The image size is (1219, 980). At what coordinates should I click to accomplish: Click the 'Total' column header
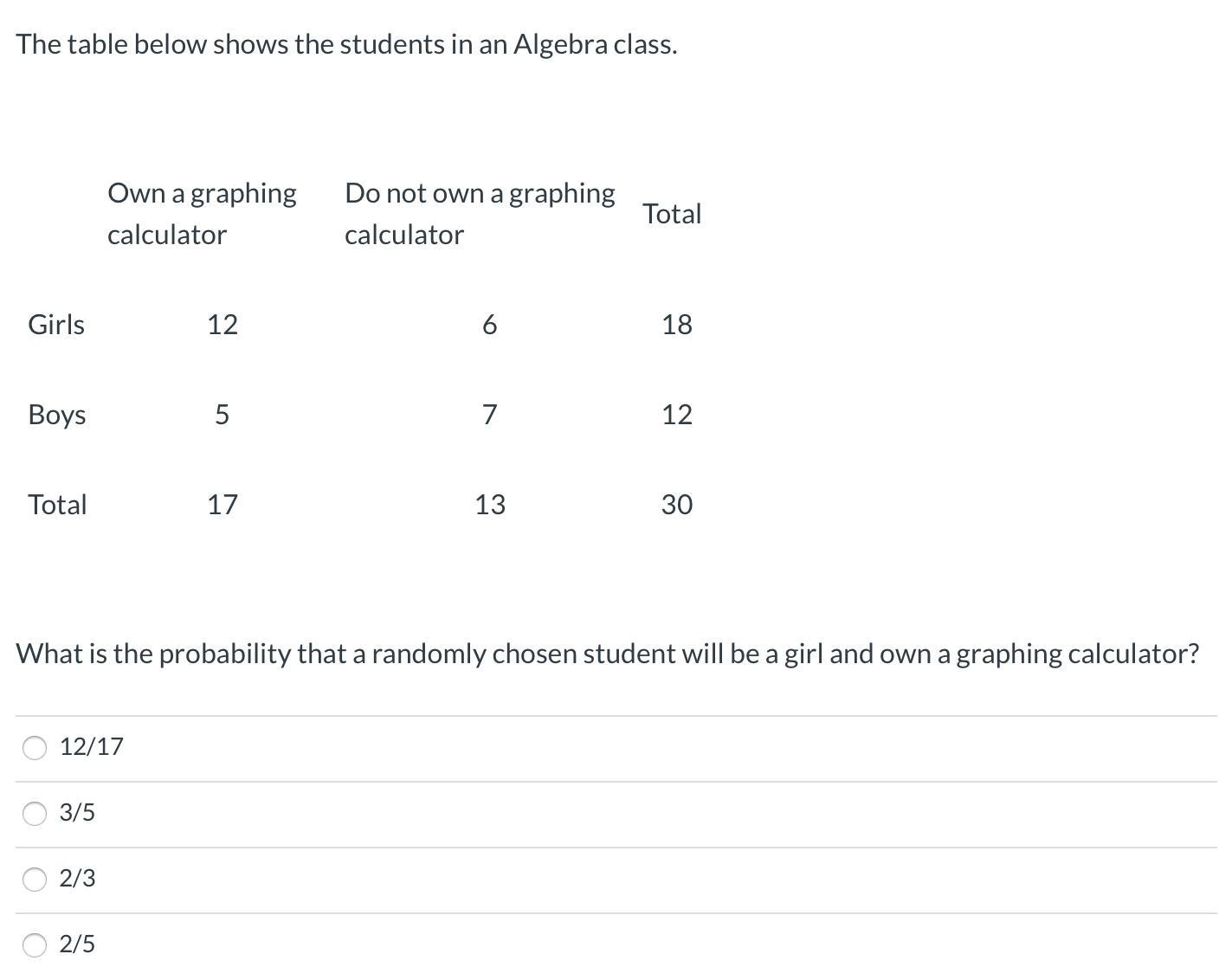click(x=672, y=214)
